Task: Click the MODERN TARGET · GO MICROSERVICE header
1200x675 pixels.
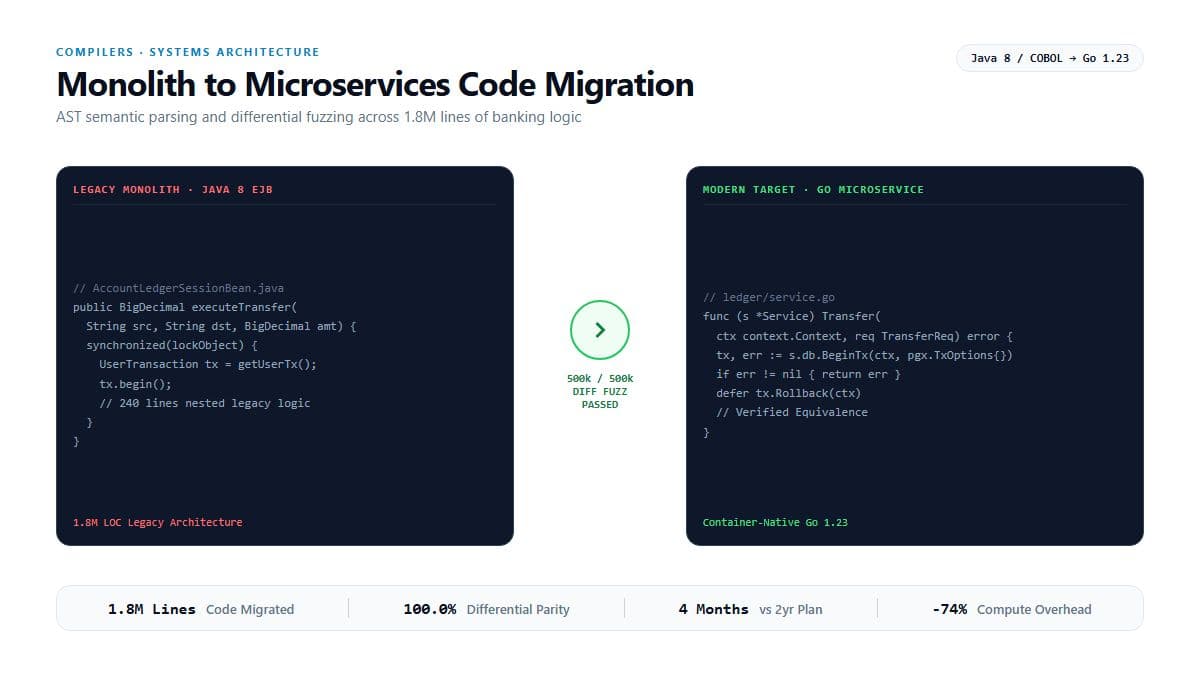Action: tap(813, 189)
